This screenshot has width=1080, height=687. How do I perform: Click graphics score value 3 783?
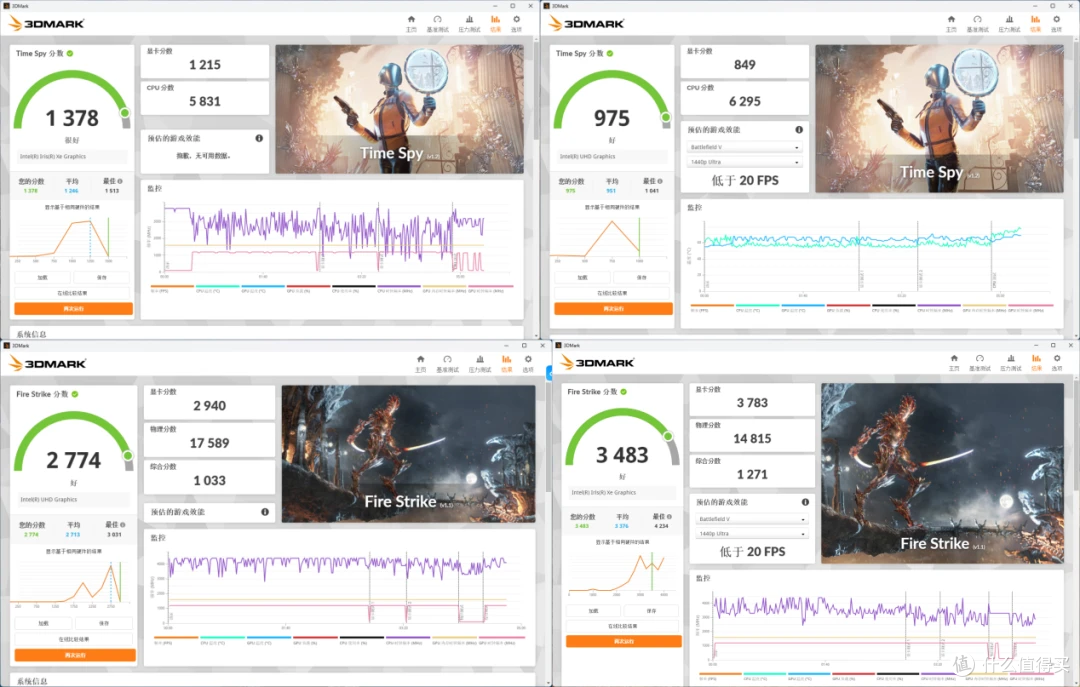coord(752,402)
